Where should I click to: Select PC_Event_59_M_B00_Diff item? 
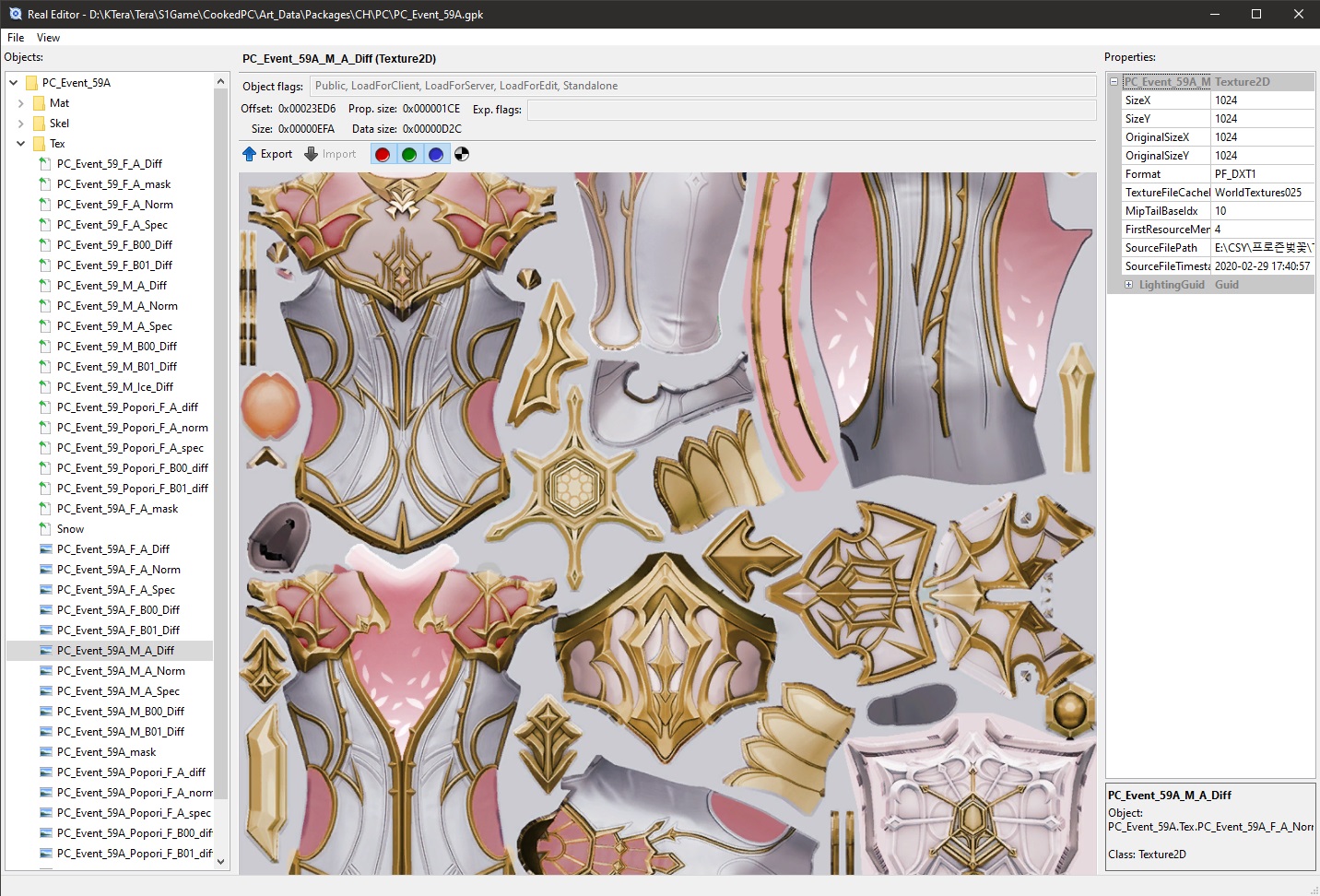click(x=117, y=347)
